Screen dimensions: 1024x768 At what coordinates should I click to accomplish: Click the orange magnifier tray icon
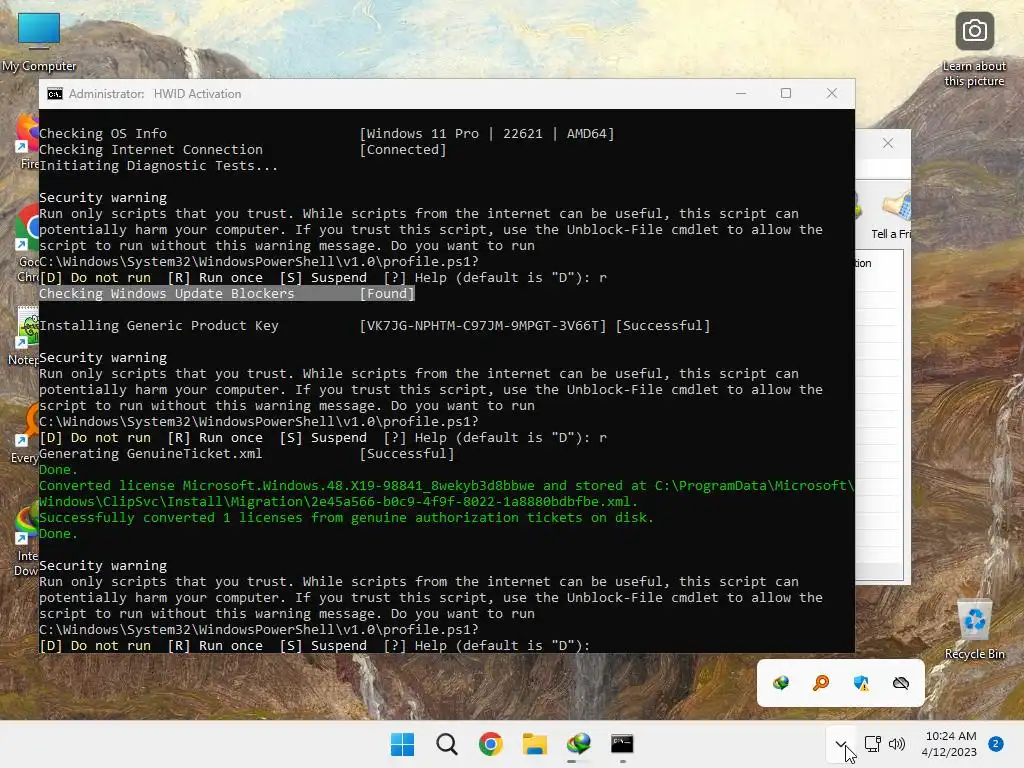click(821, 683)
